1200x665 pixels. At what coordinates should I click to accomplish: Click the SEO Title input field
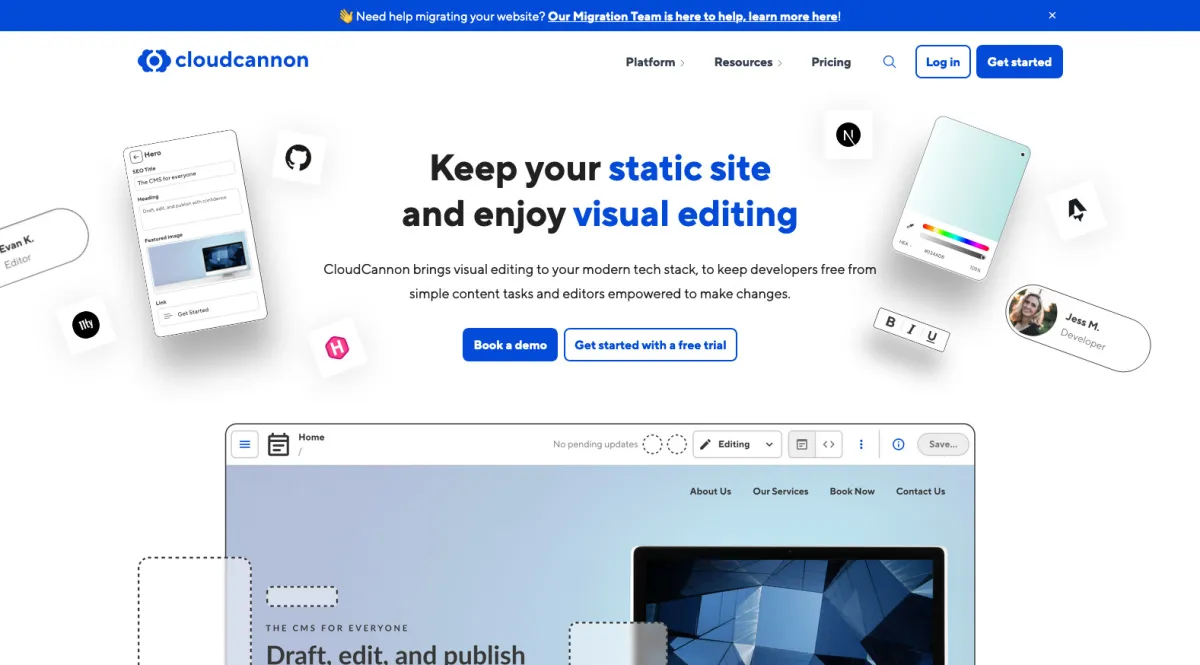tap(184, 174)
